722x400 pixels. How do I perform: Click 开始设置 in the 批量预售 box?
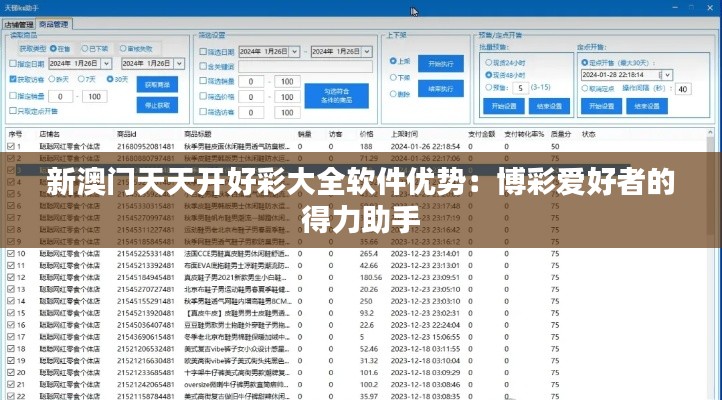pyautogui.click(x=504, y=106)
